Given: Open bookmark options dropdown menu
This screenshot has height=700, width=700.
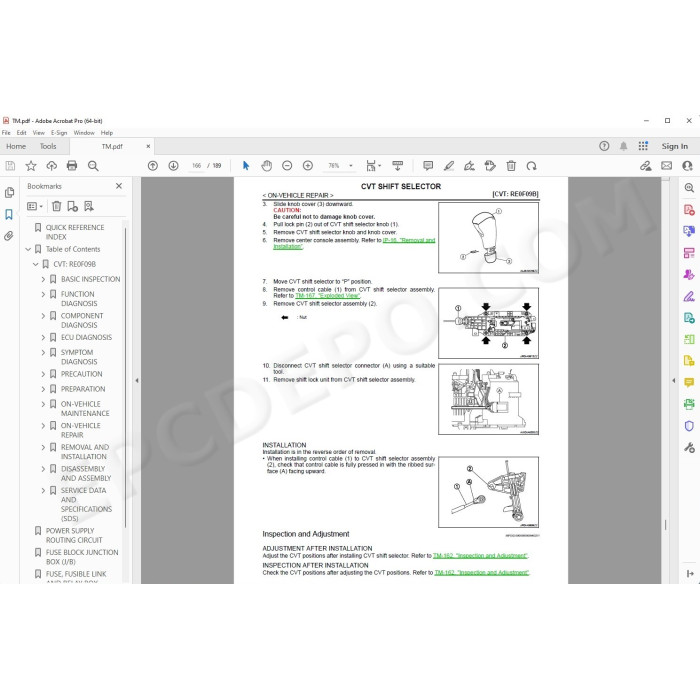Looking at the screenshot, I should [35, 206].
